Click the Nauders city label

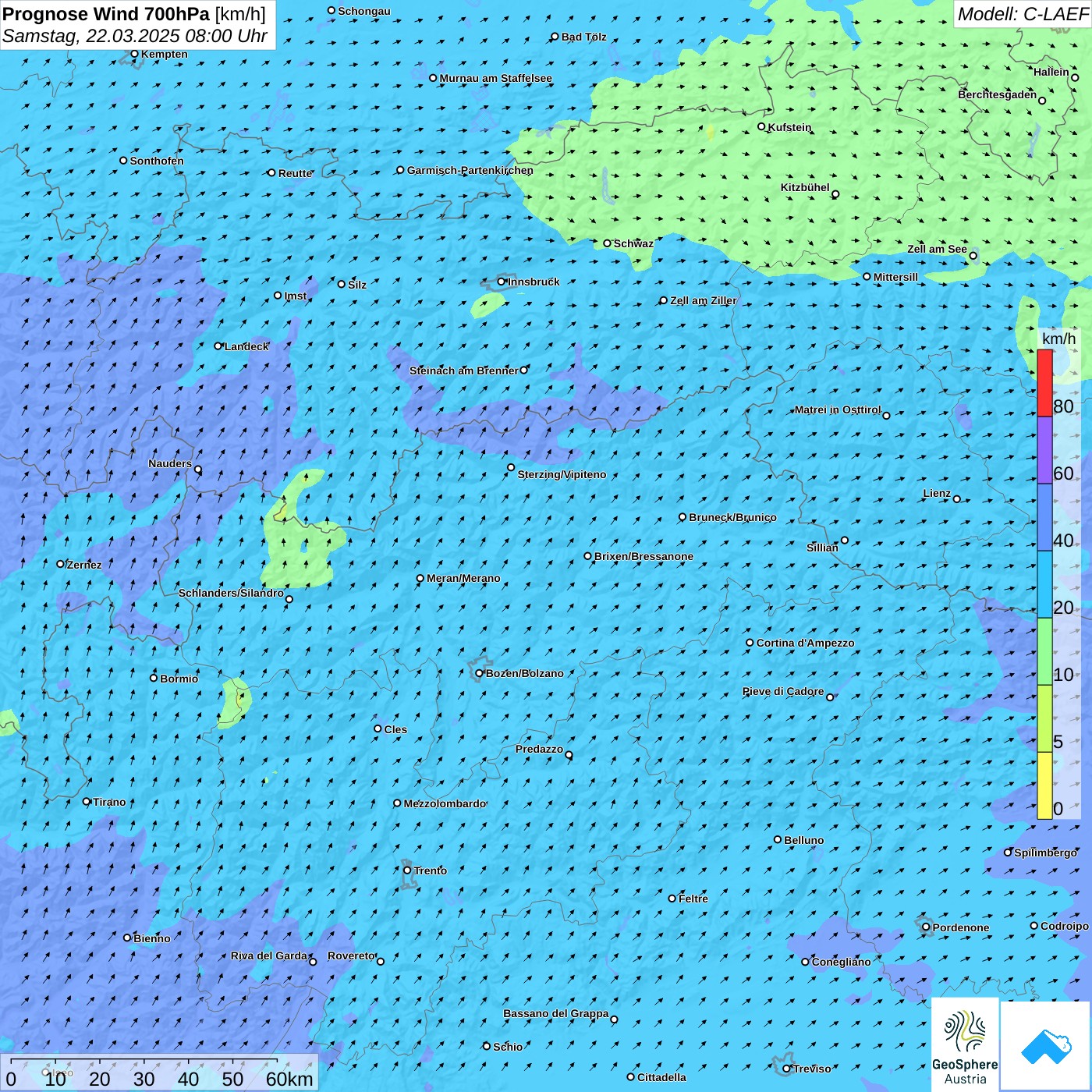click(x=170, y=463)
